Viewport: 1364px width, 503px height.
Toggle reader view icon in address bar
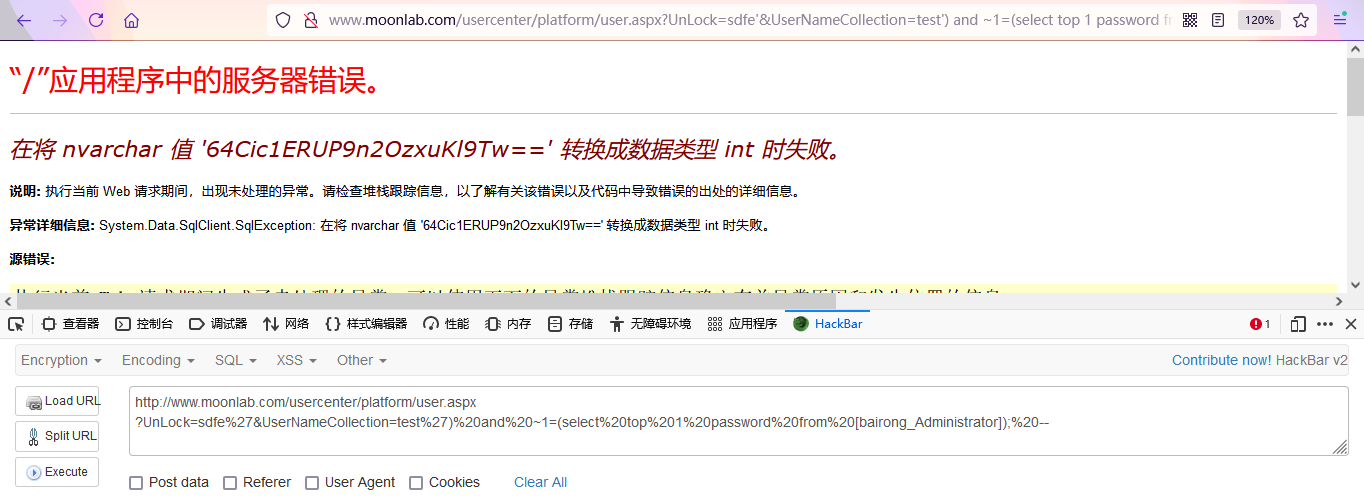pos(1218,20)
